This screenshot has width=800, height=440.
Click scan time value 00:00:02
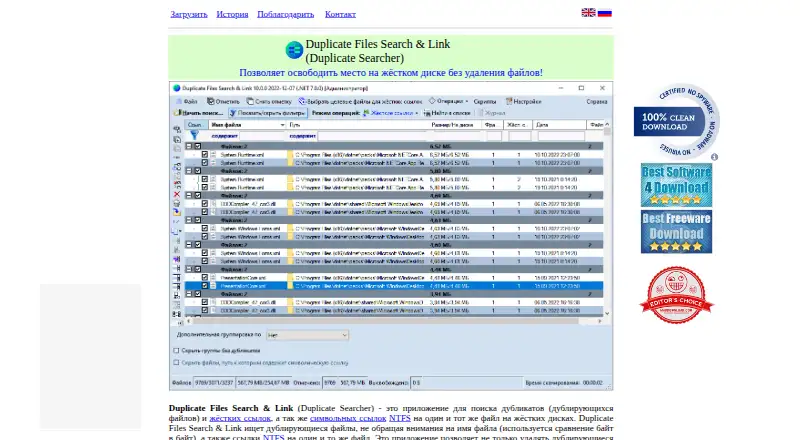click(592, 382)
